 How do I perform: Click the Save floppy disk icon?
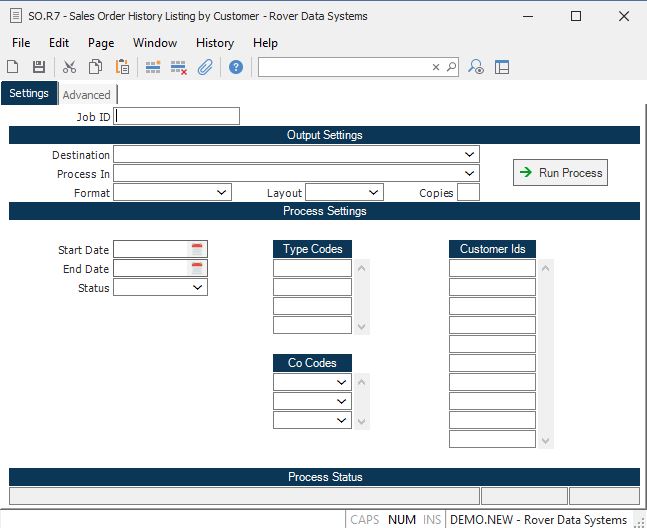(x=39, y=67)
